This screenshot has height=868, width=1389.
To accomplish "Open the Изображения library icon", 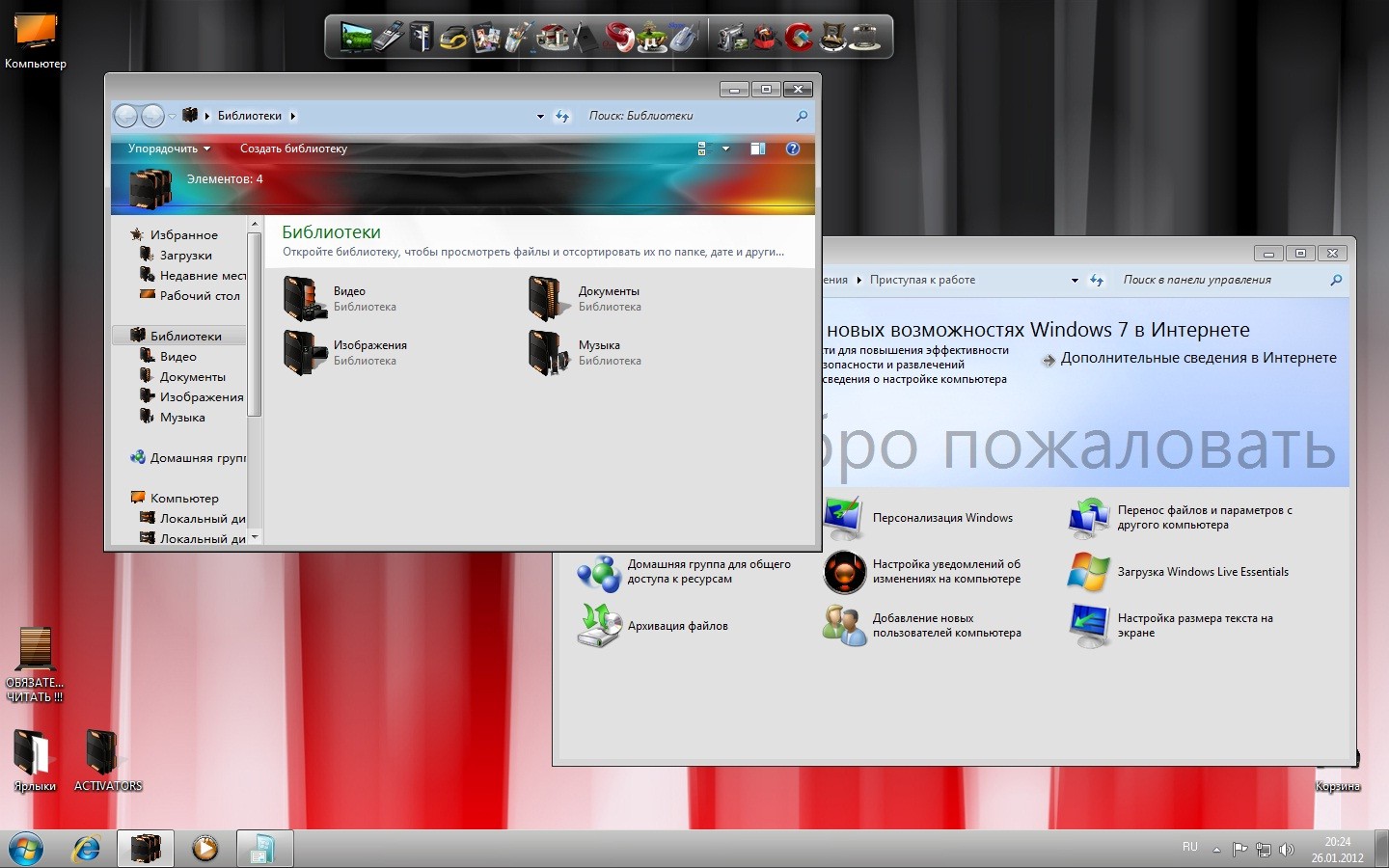I will coord(306,352).
